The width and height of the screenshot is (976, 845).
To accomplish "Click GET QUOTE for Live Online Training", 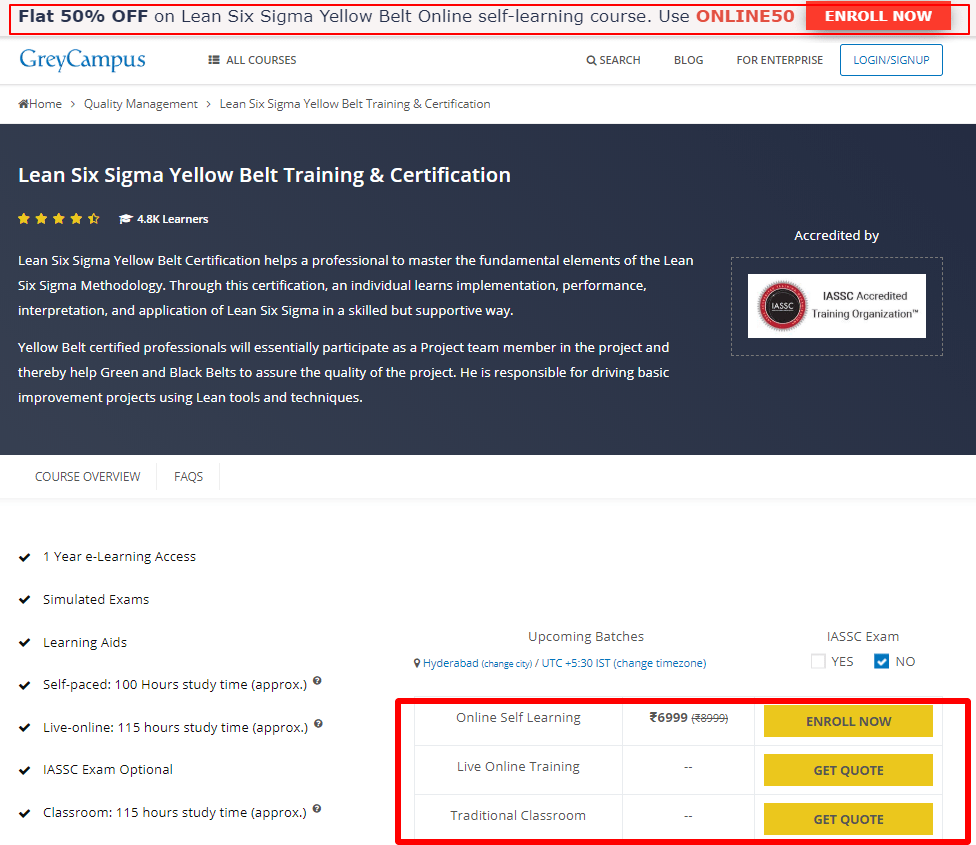I will (848, 770).
